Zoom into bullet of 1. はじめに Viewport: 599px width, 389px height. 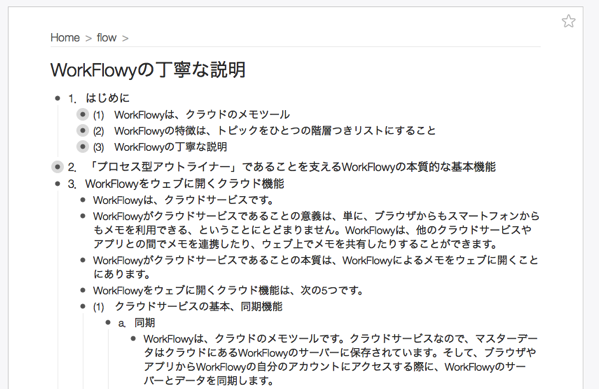click(x=57, y=98)
